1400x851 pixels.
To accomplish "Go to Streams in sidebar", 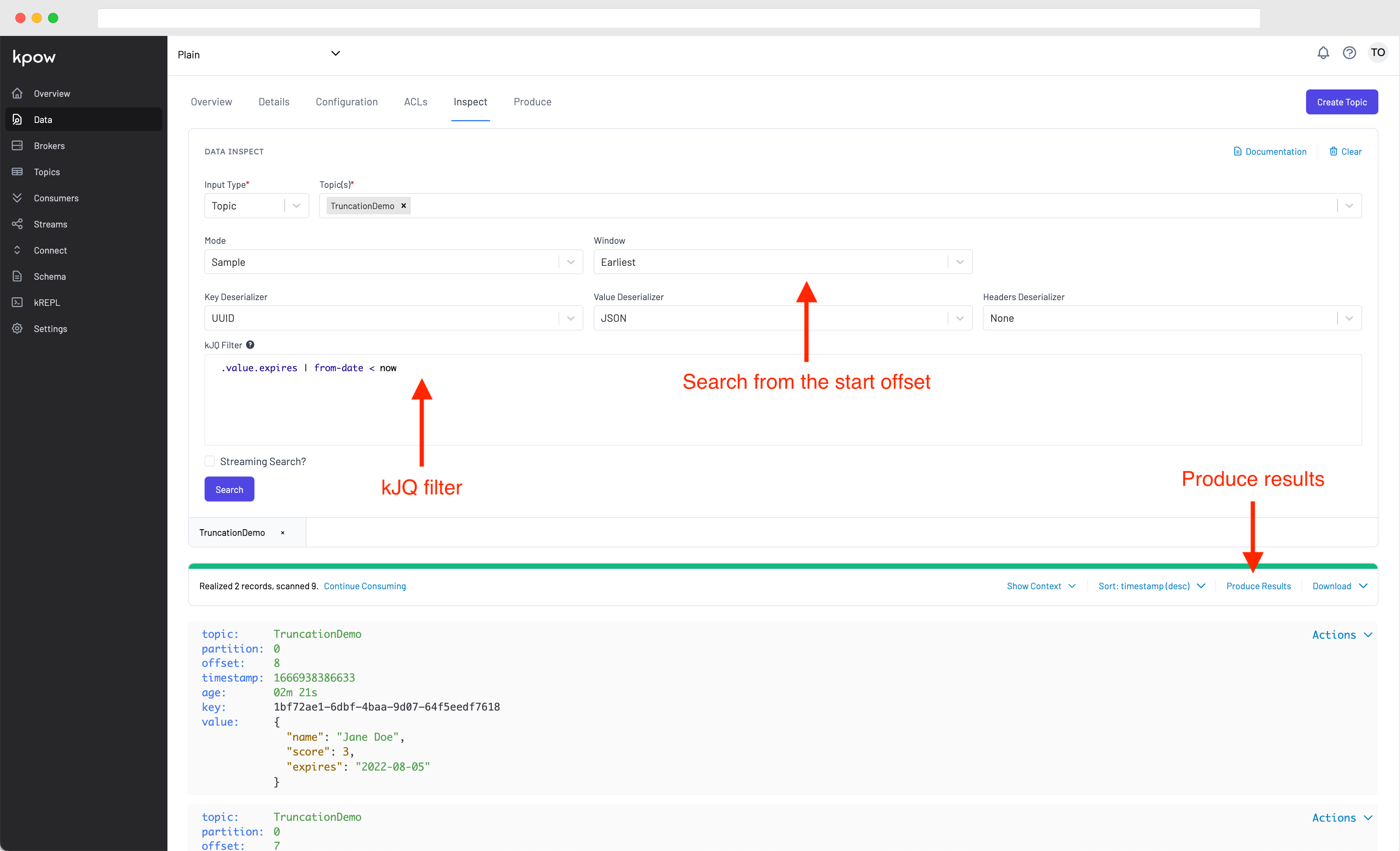I will [50, 225].
